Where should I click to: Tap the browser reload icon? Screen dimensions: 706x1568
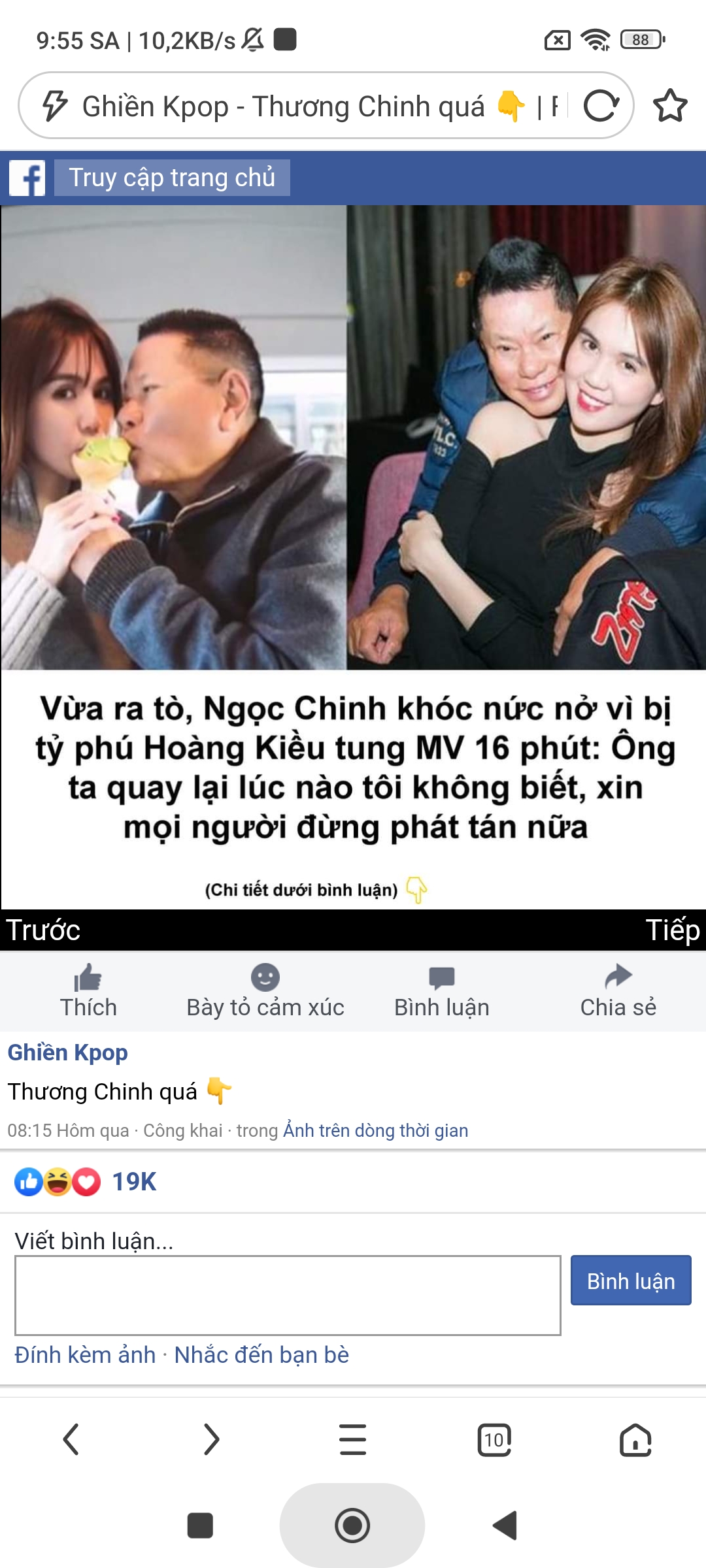[601, 106]
